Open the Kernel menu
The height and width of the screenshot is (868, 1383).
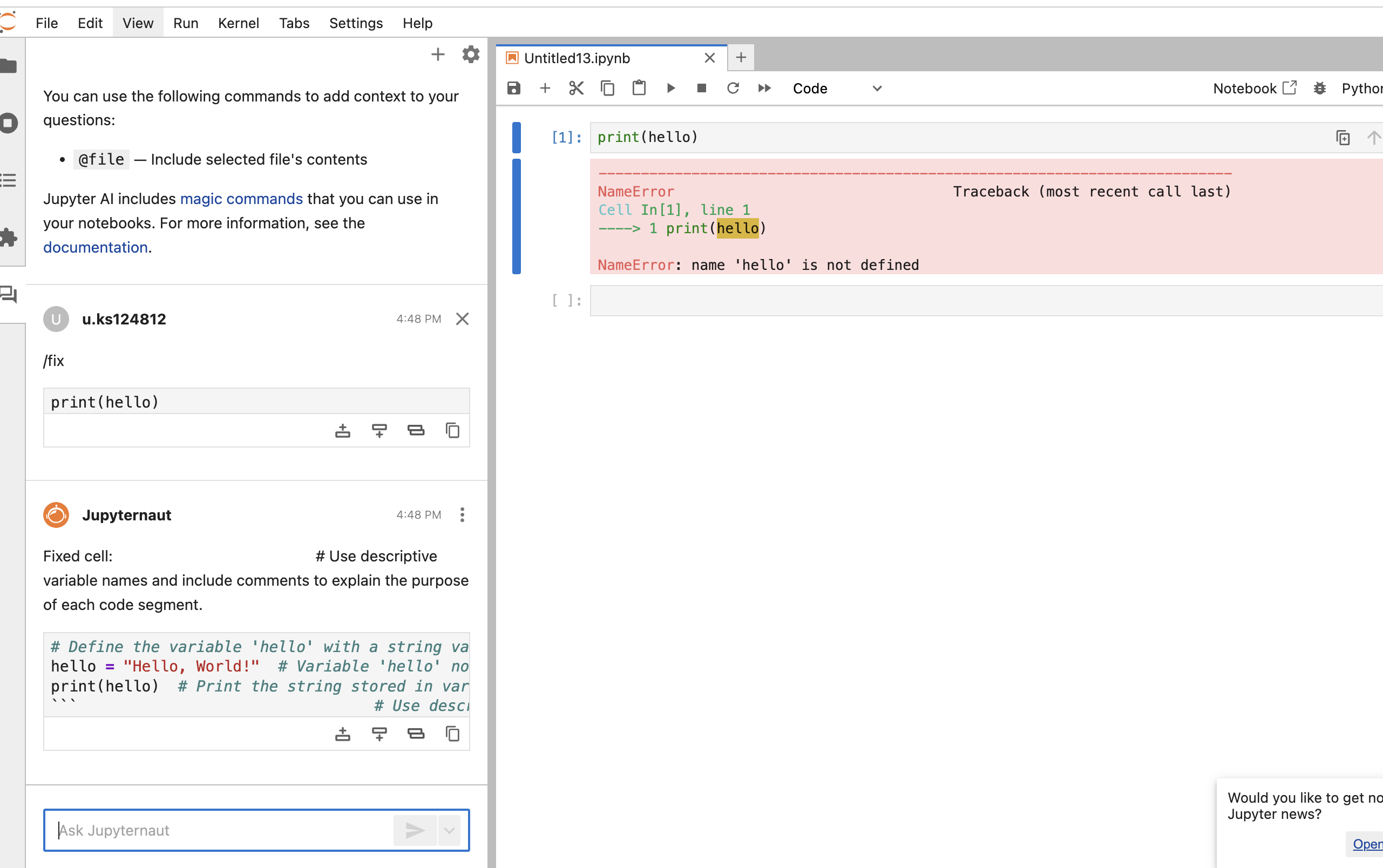pyautogui.click(x=238, y=23)
